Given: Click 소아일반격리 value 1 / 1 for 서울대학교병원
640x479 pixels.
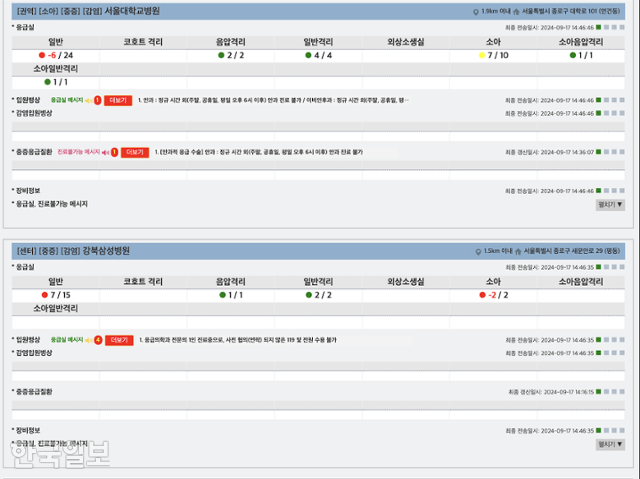Looking at the screenshot, I should [x=60, y=82].
